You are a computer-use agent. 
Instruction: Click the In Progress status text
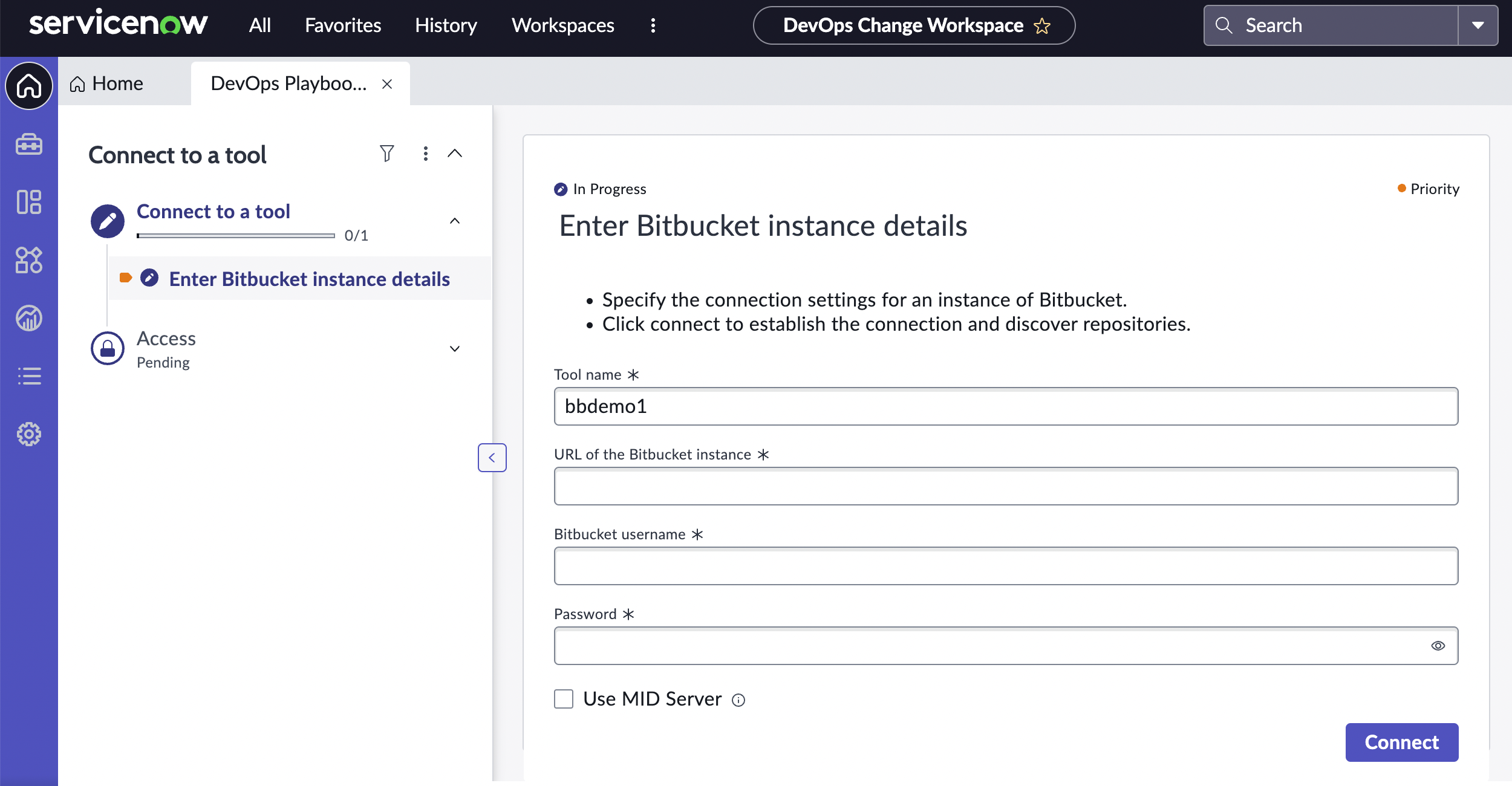coord(610,189)
